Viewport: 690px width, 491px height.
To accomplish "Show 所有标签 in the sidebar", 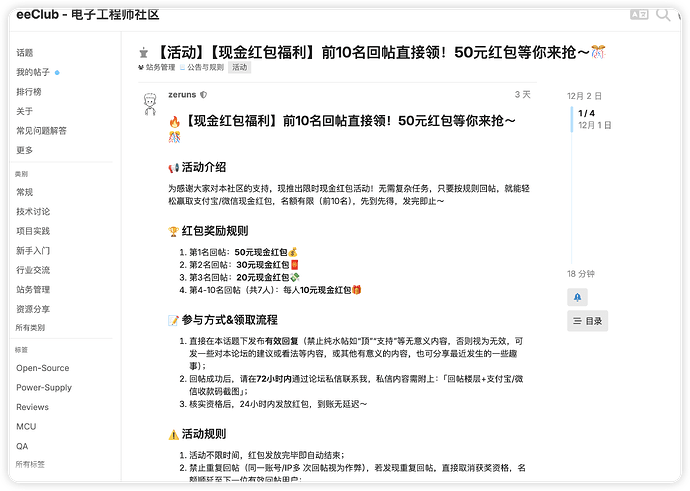I will coord(29,464).
